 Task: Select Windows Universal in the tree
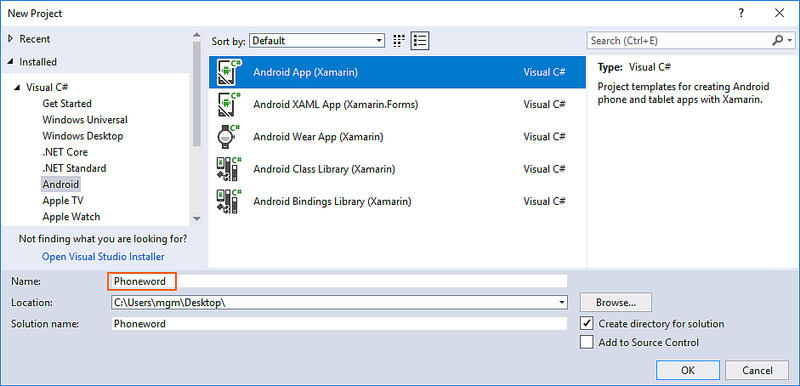tap(85, 120)
